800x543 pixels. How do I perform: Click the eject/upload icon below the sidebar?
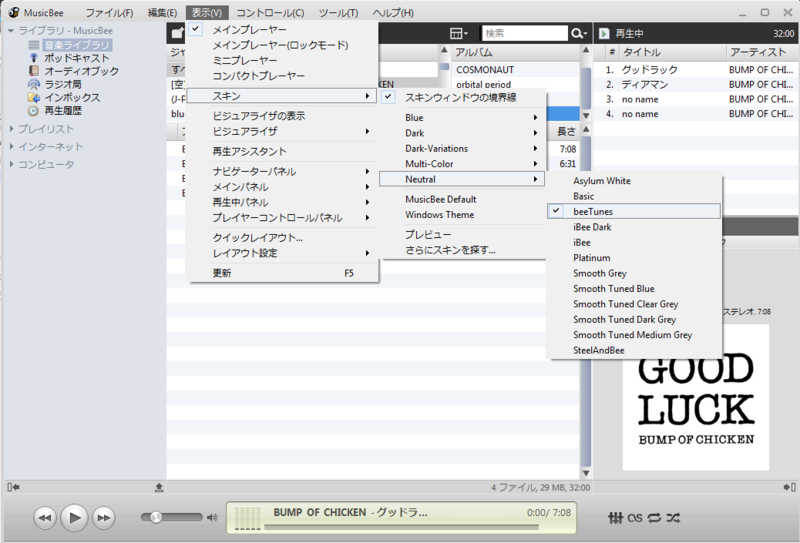159,487
